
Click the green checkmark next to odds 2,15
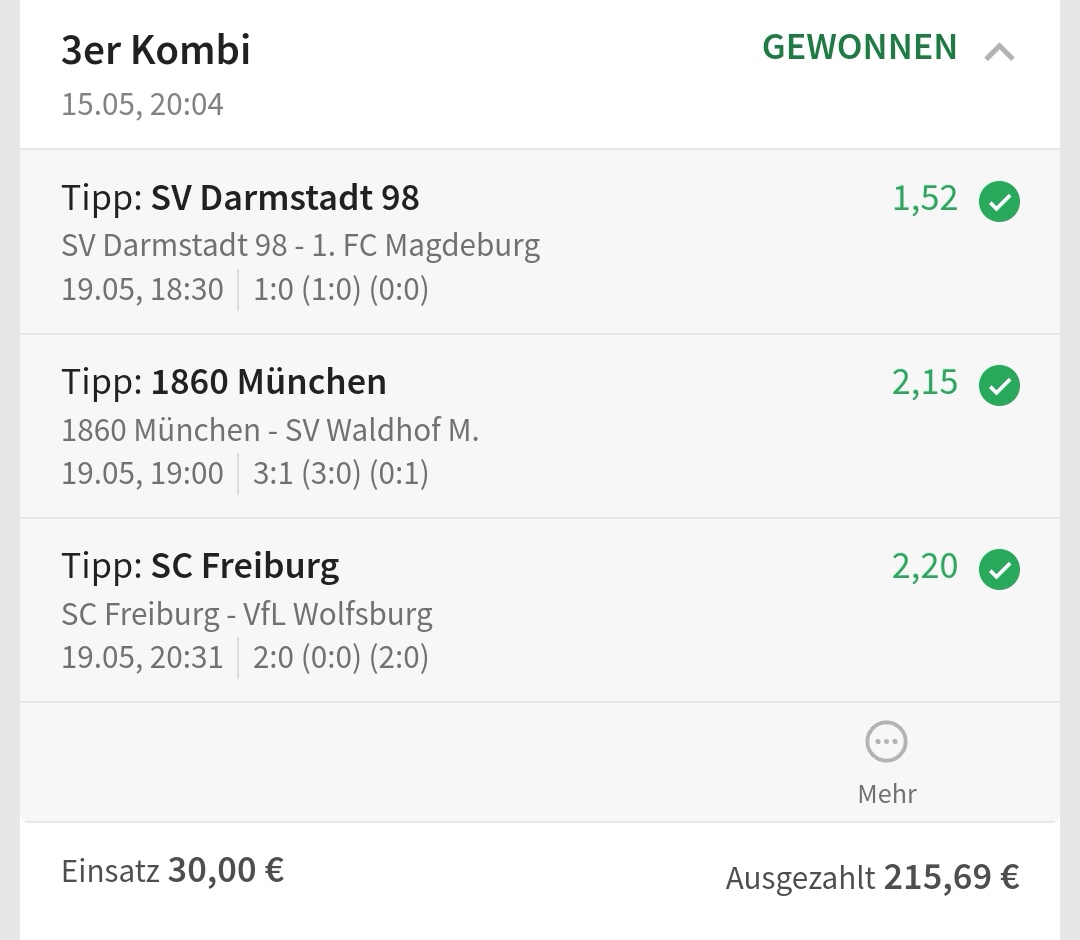coord(999,386)
